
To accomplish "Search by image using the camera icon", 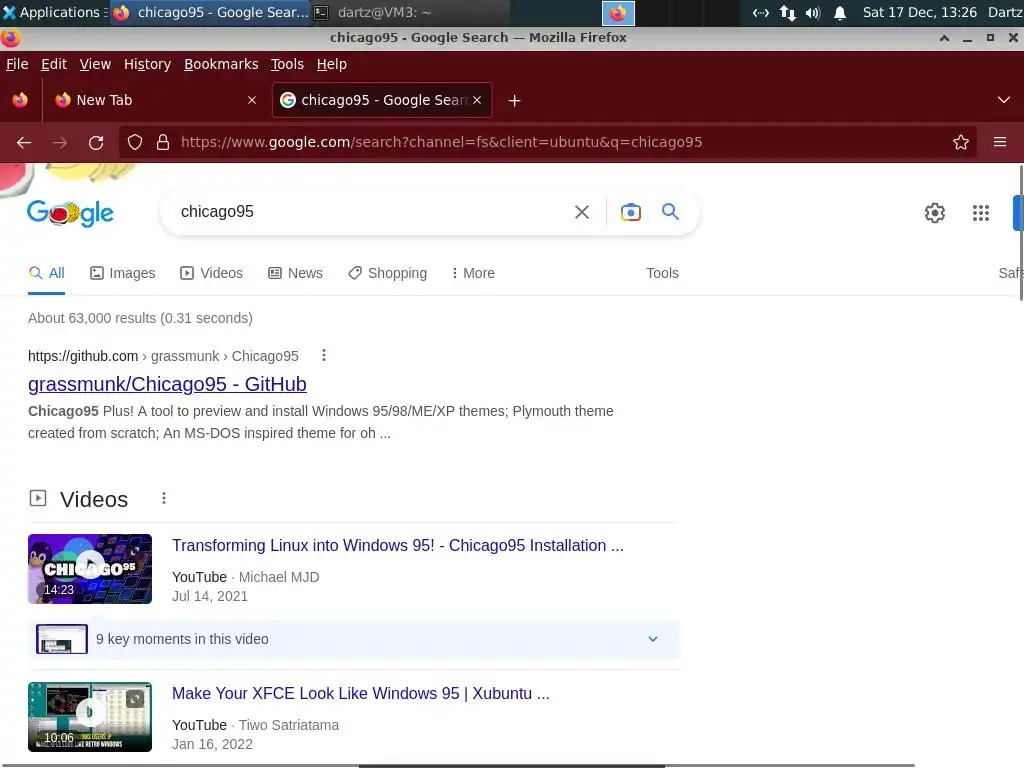I will [x=630, y=212].
